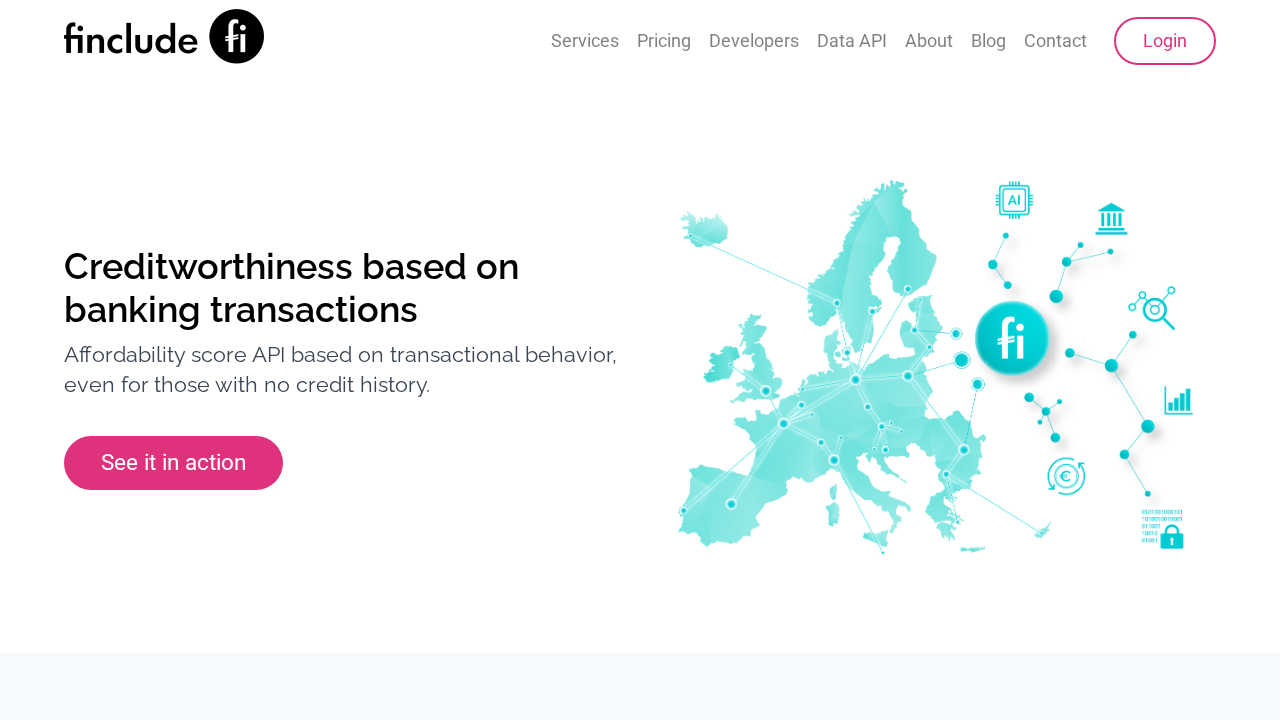
Task: Click the finclude logo icon
Action: [x=237, y=35]
